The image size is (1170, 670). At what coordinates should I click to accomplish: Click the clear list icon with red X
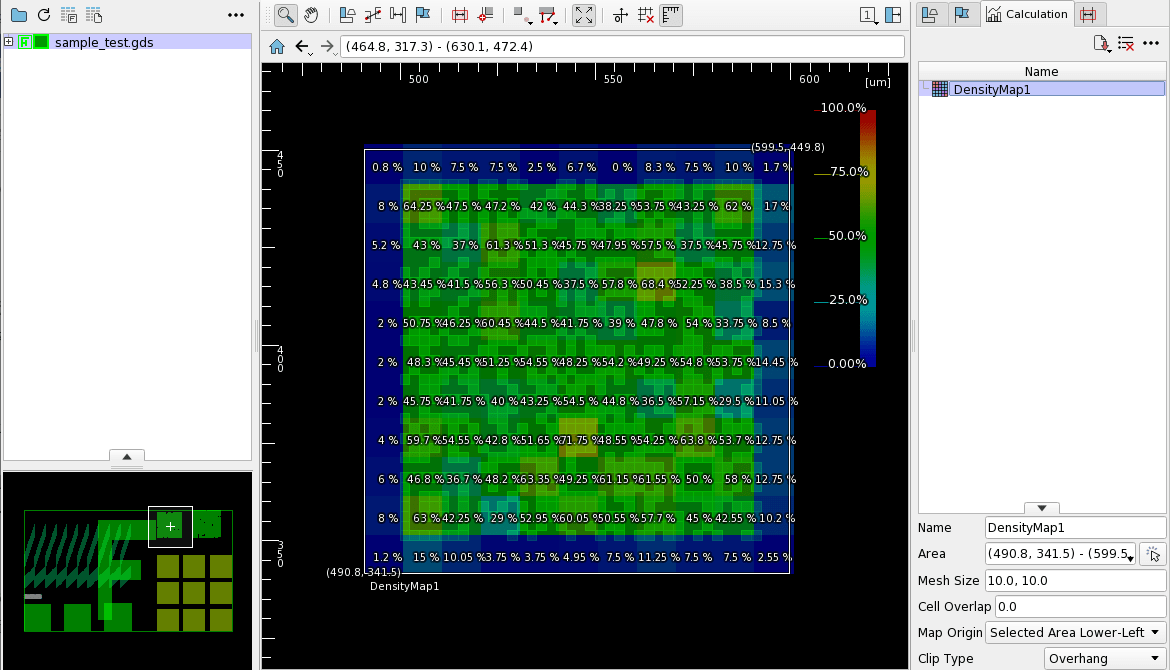[x=1126, y=44]
